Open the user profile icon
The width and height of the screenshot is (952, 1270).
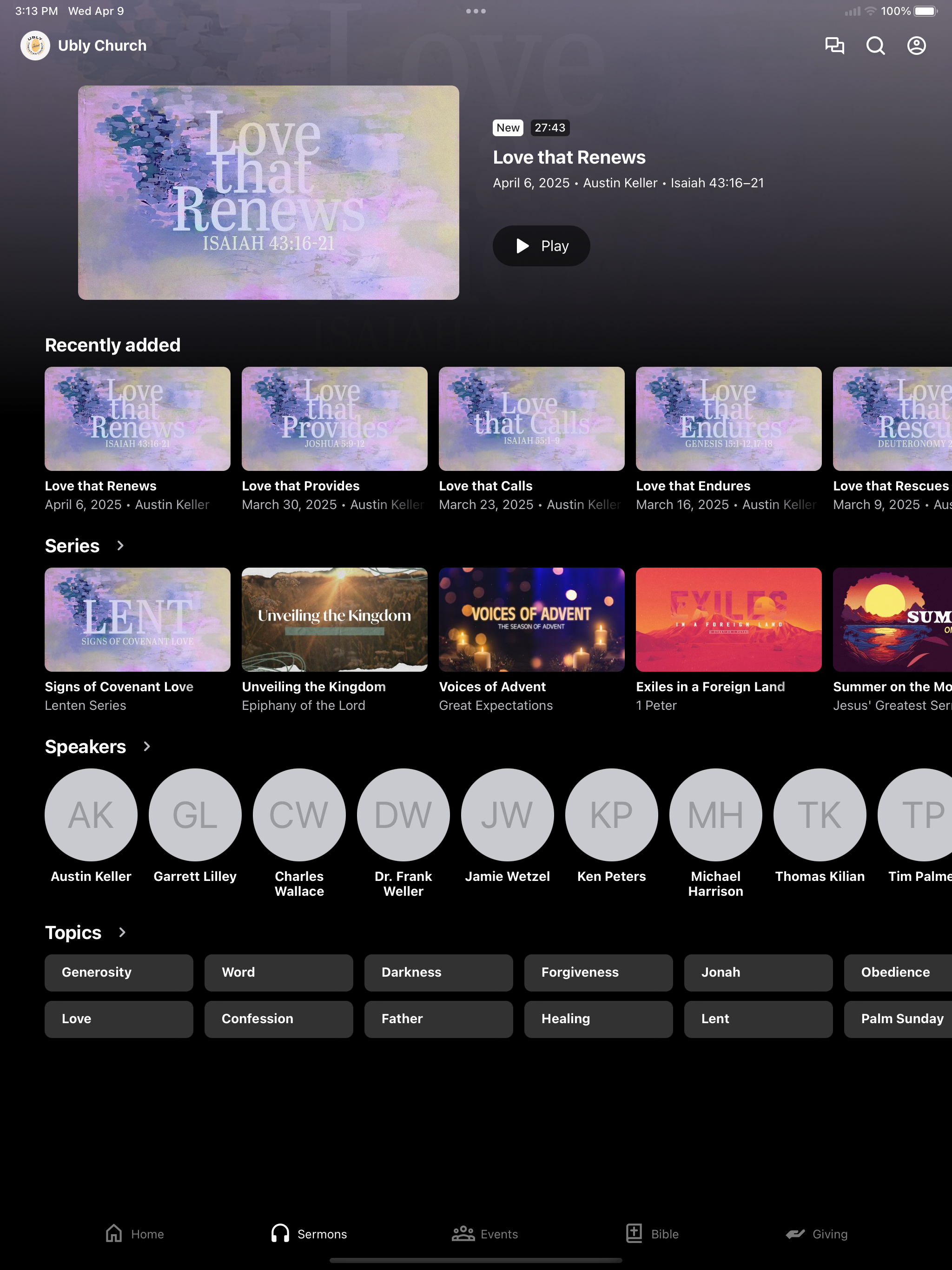[x=916, y=46]
